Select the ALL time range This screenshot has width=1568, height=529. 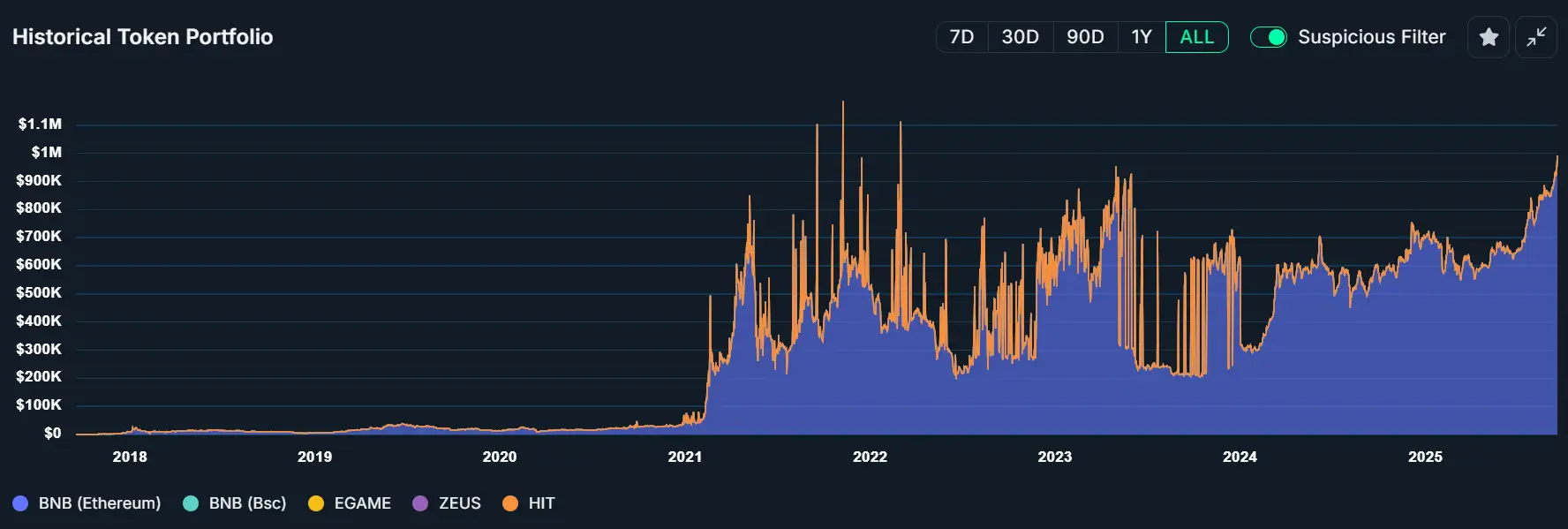pyautogui.click(x=1196, y=37)
